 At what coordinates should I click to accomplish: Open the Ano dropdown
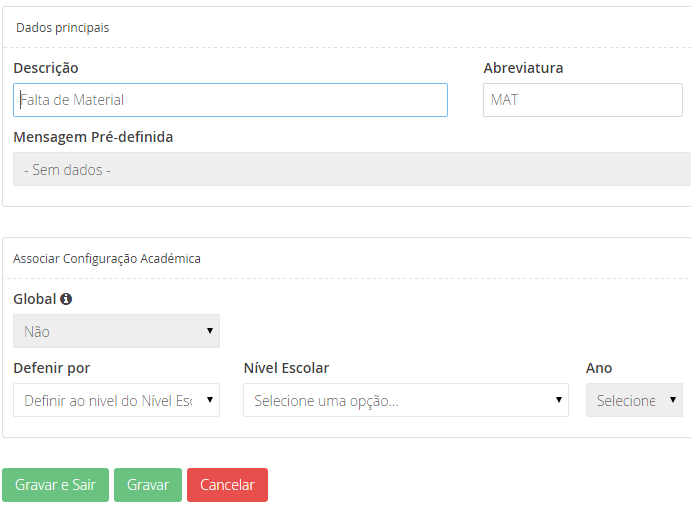click(634, 400)
